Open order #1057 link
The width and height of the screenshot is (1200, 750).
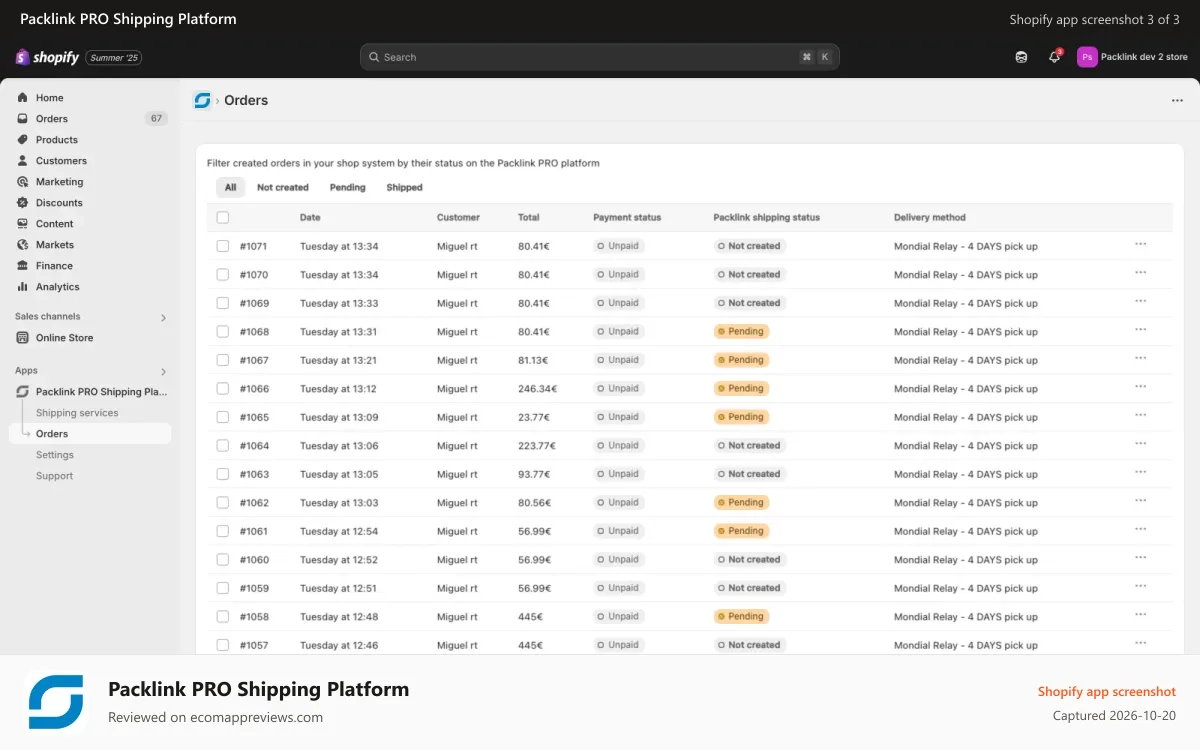tap(254, 645)
